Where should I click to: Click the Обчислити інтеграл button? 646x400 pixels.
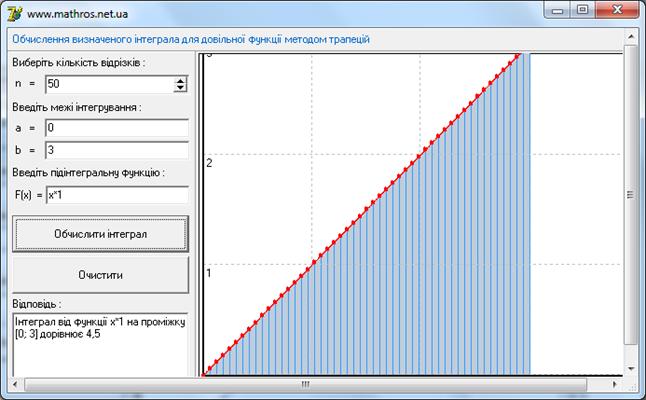coord(101,234)
